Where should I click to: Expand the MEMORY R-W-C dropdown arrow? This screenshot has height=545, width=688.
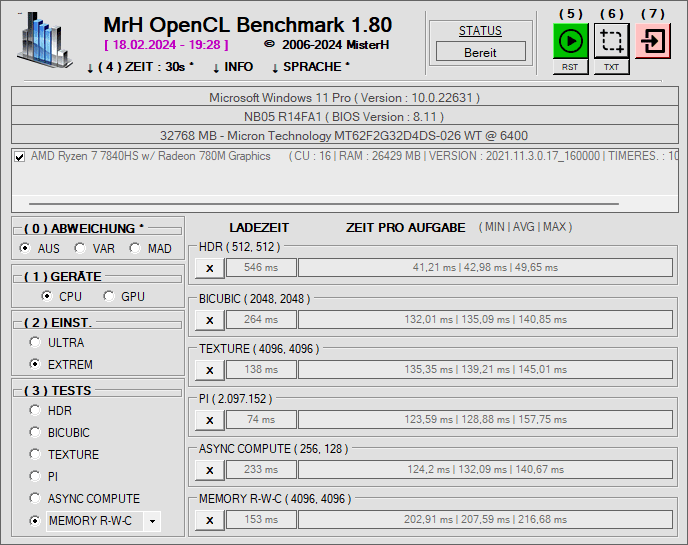click(x=152, y=521)
